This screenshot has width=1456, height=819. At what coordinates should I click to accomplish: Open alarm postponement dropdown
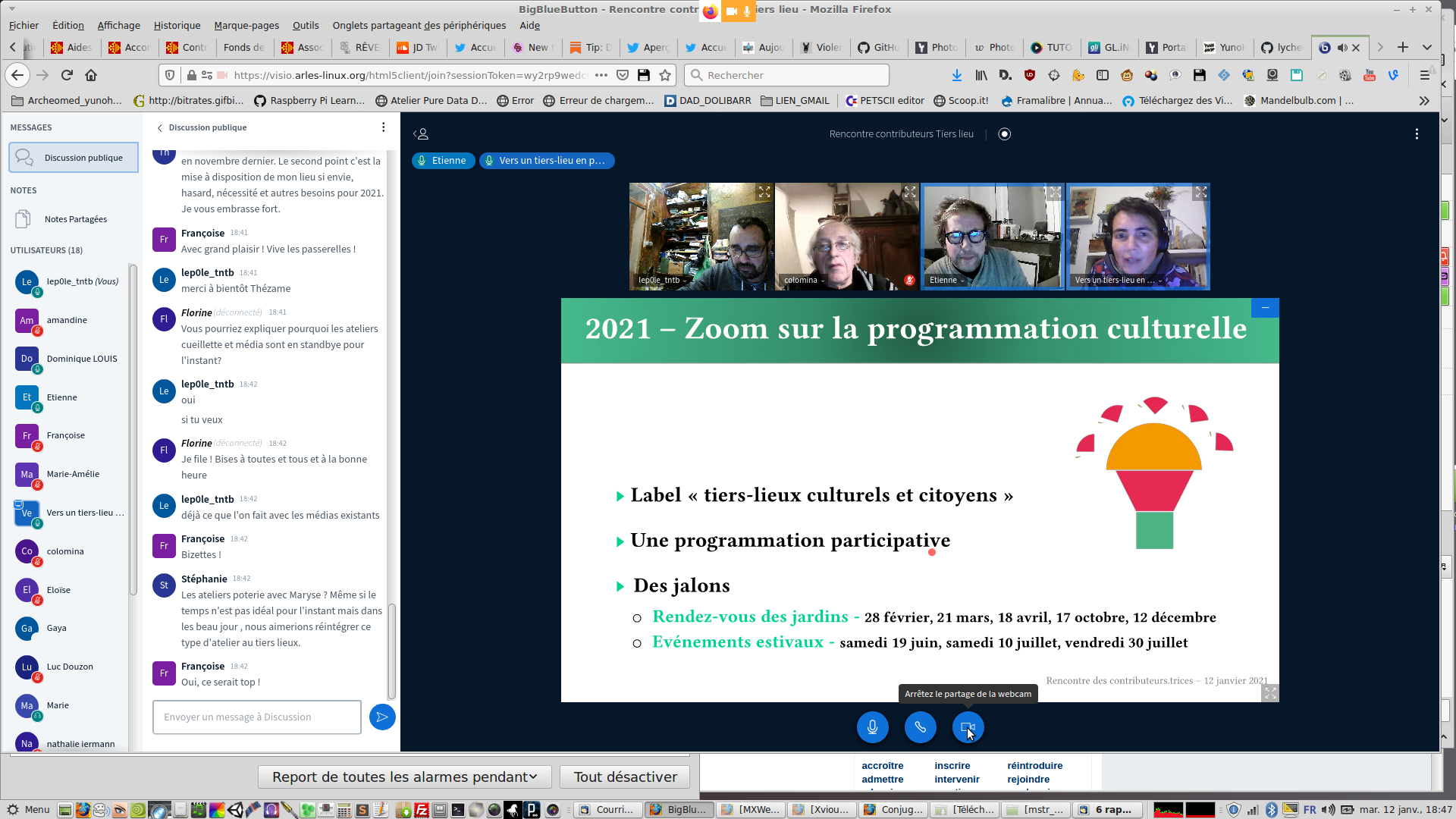(404, 777)
